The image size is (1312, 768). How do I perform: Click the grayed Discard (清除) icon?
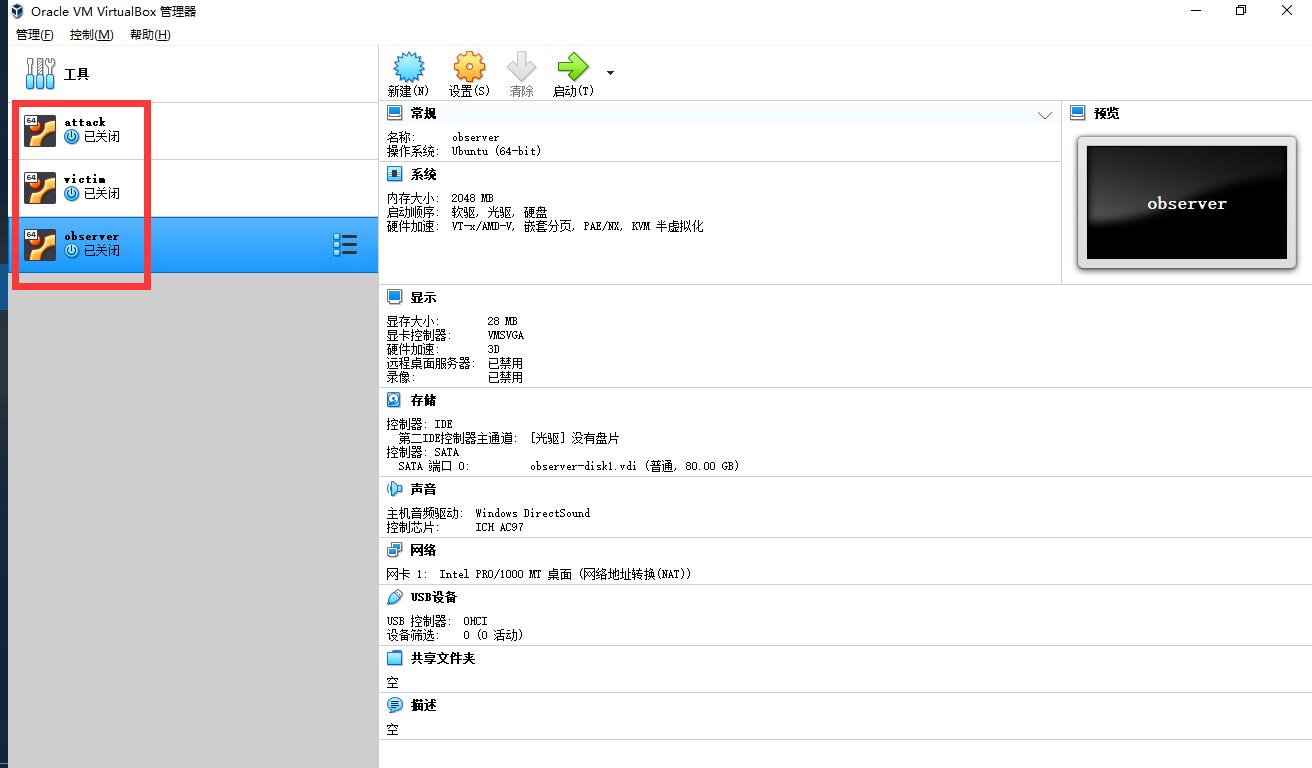[522, 67]
